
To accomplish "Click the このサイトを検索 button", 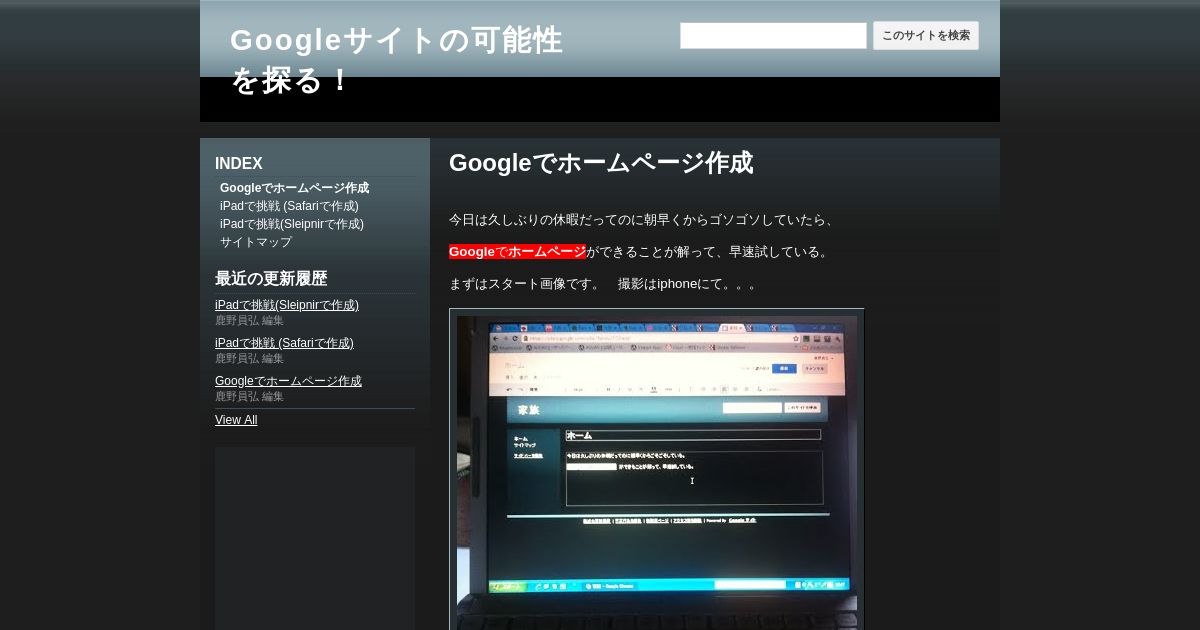I will point(926,36).
